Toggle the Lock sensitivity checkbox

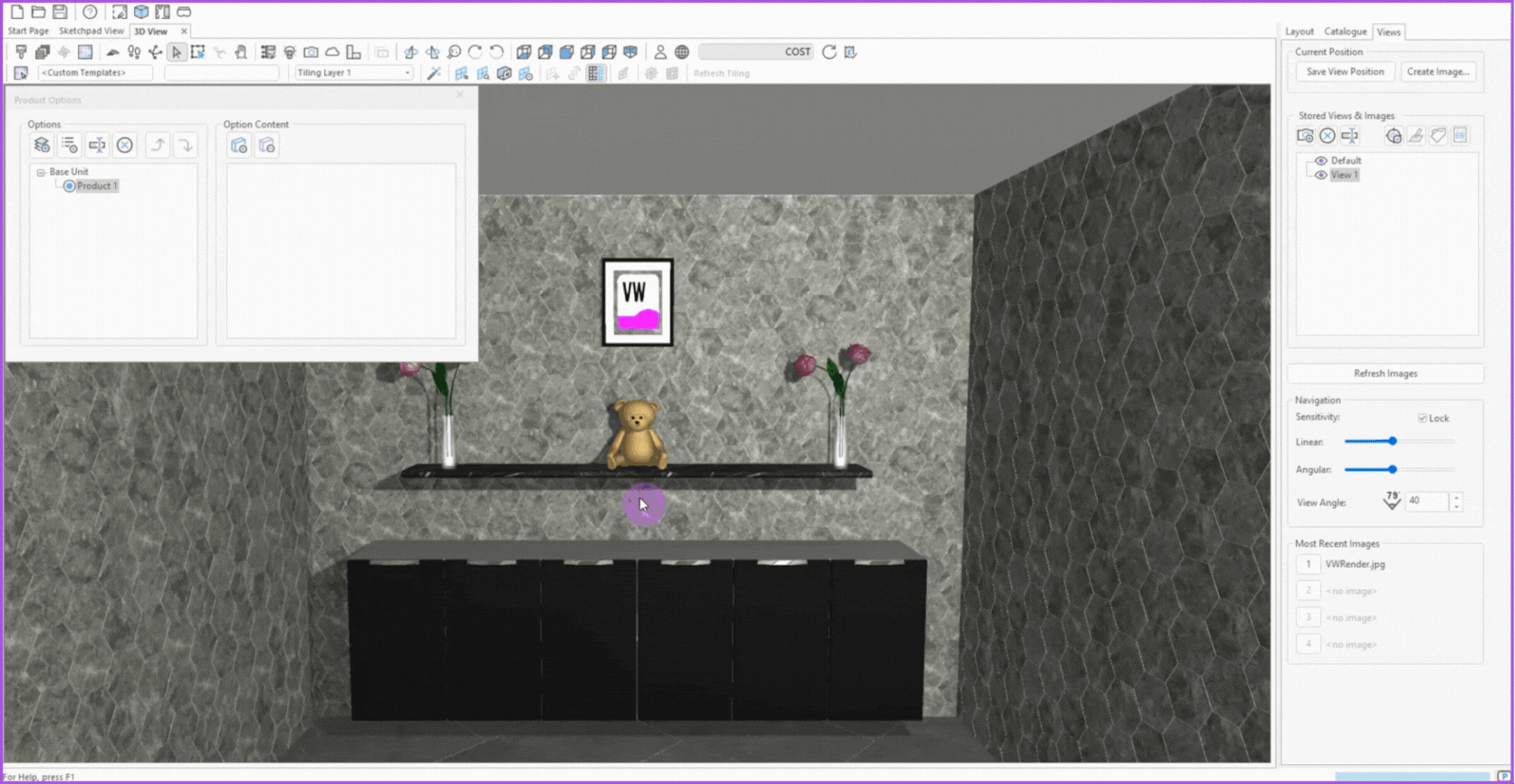point(1423,418)
